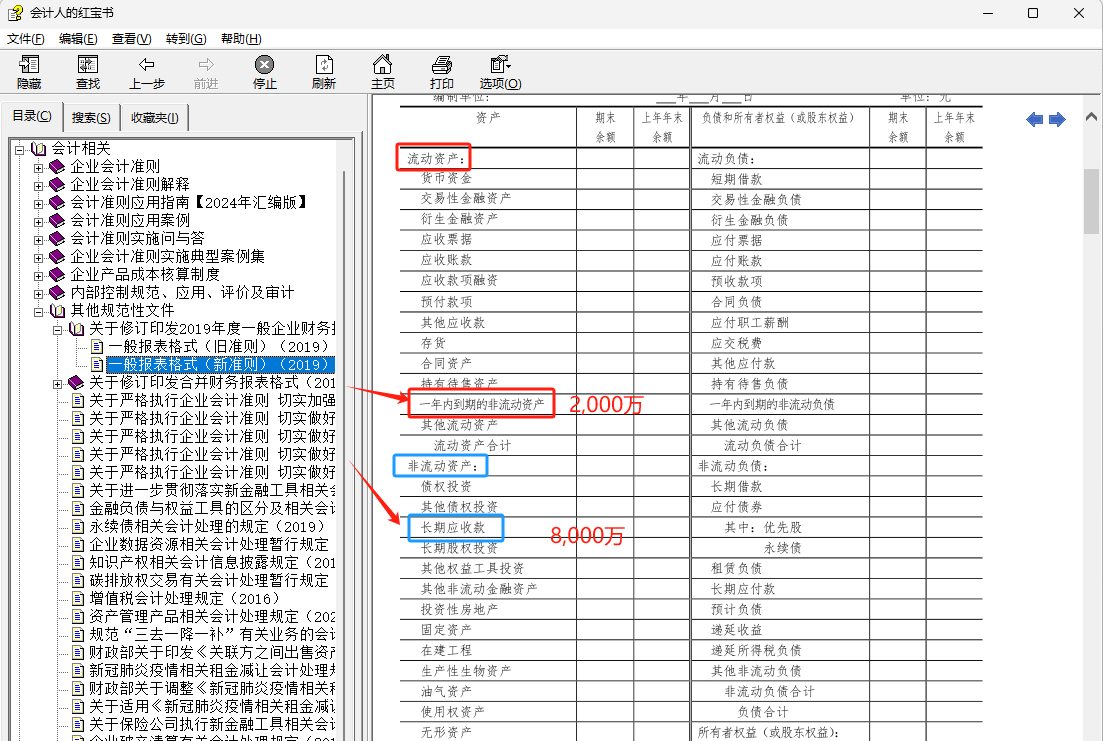The height and width of the screenshot is (741, 1103).
Task: Click the blue right arrow in page
Action: (x=1057, y=120)
